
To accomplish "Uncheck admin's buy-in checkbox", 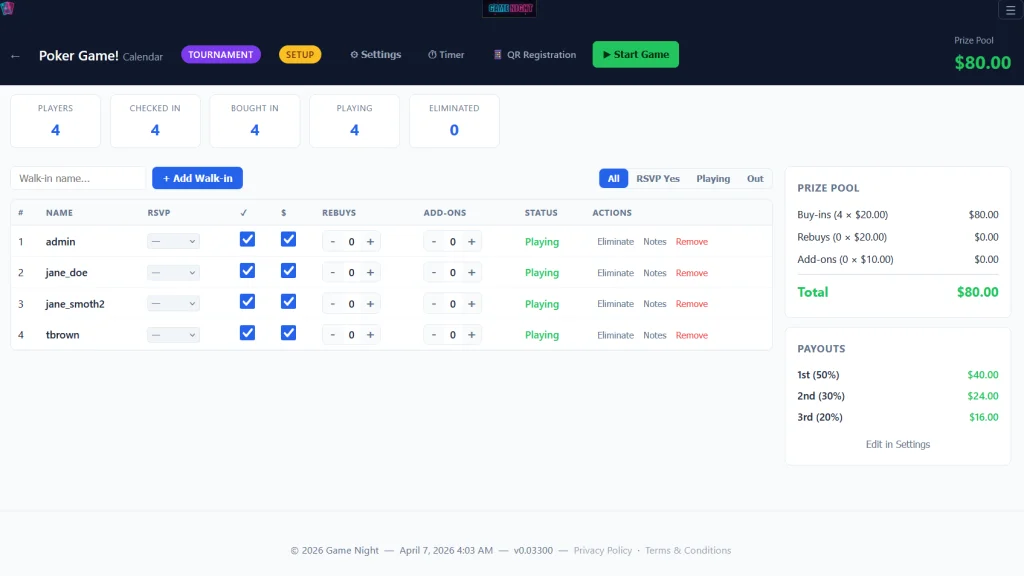I will [x=288, y=240].
